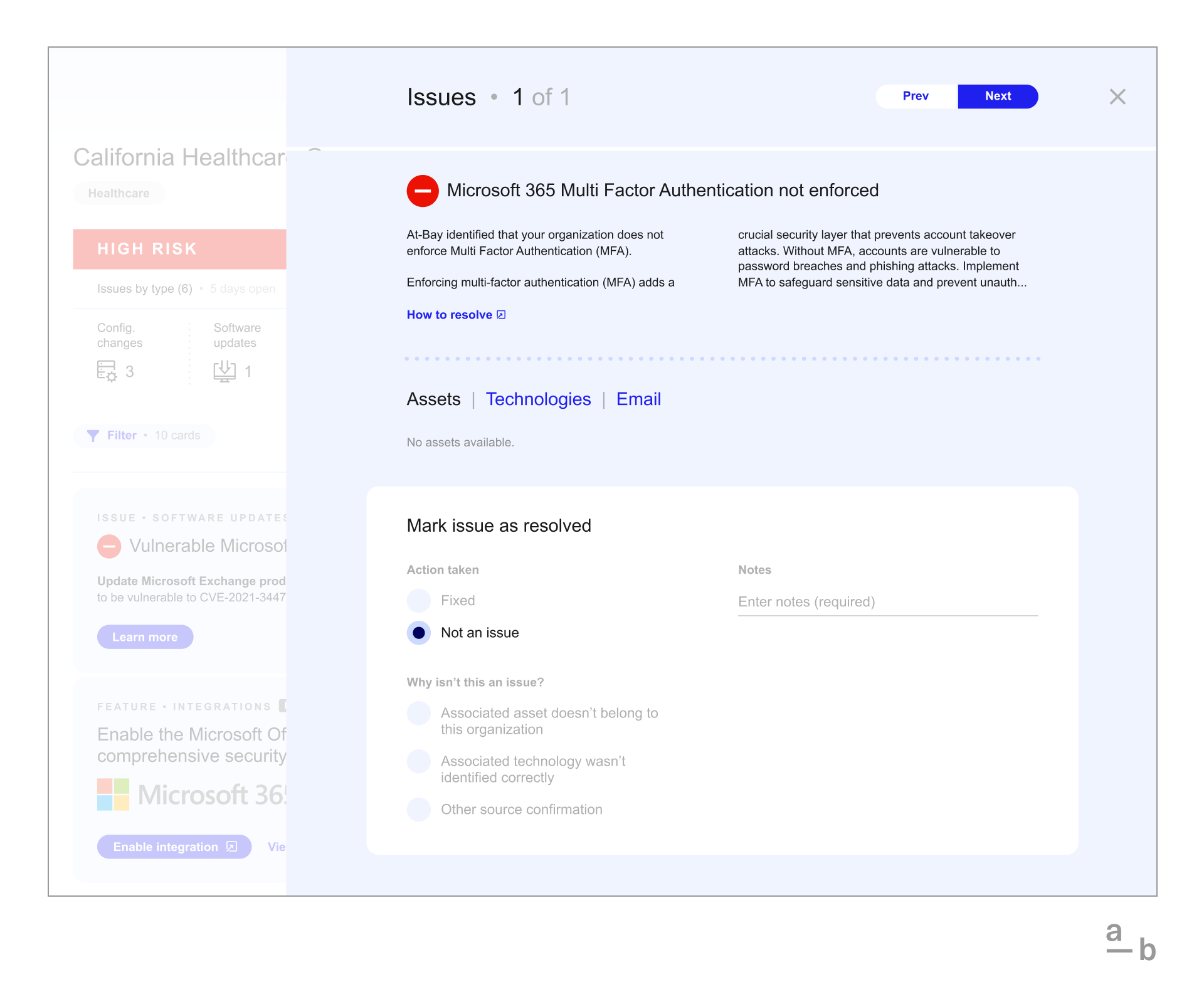Switch to the Technologies tab
The width and height of the screenshot is (1204, 987).
tap(538, 399)
